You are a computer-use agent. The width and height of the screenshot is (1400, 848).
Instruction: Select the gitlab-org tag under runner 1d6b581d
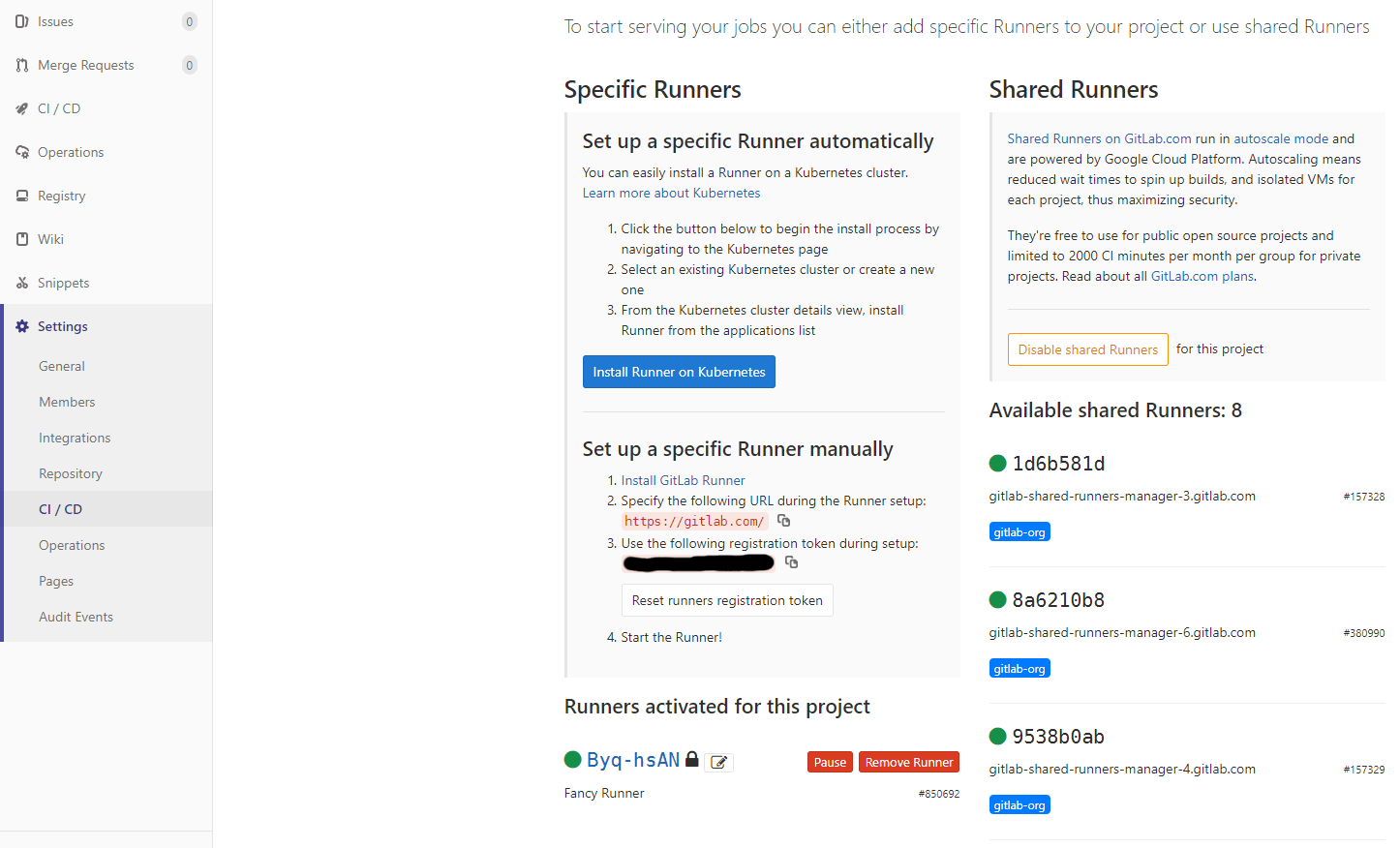point(1020,530)
